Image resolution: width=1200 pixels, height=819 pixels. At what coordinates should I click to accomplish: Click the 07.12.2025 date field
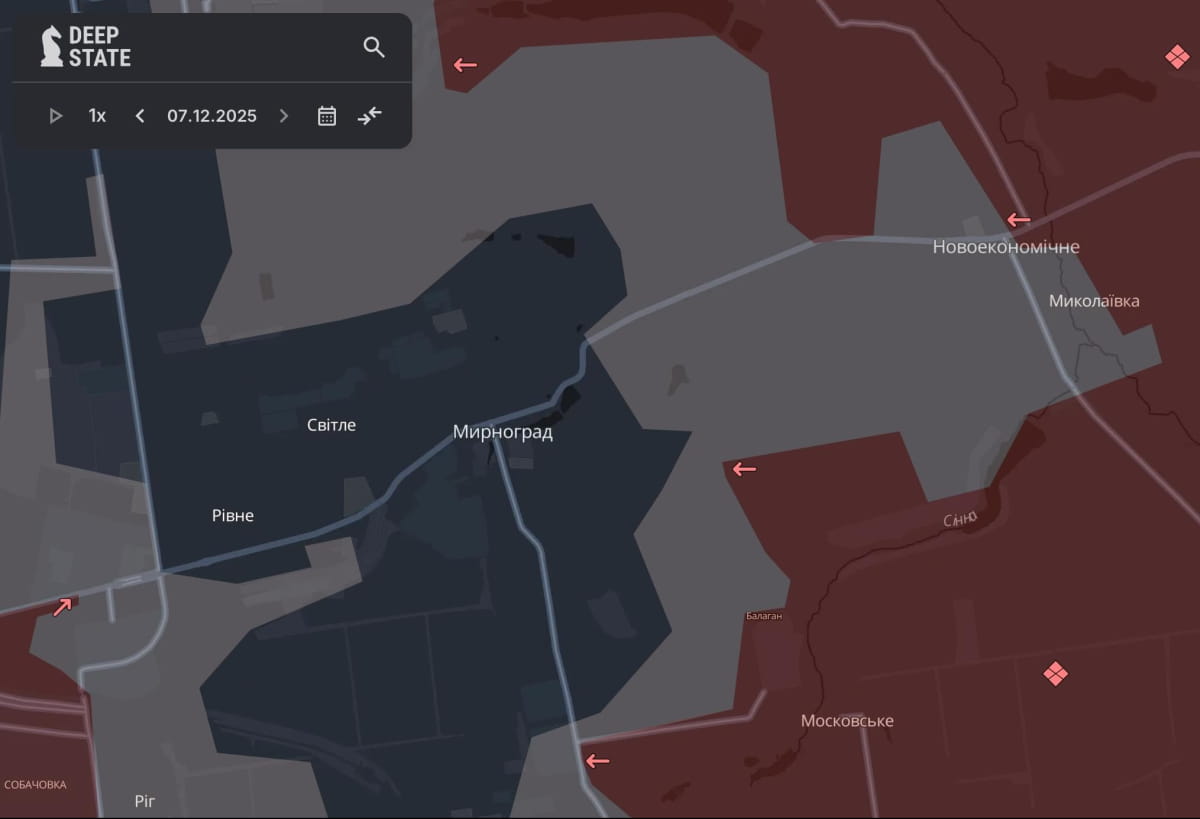(x=212, y=116)
